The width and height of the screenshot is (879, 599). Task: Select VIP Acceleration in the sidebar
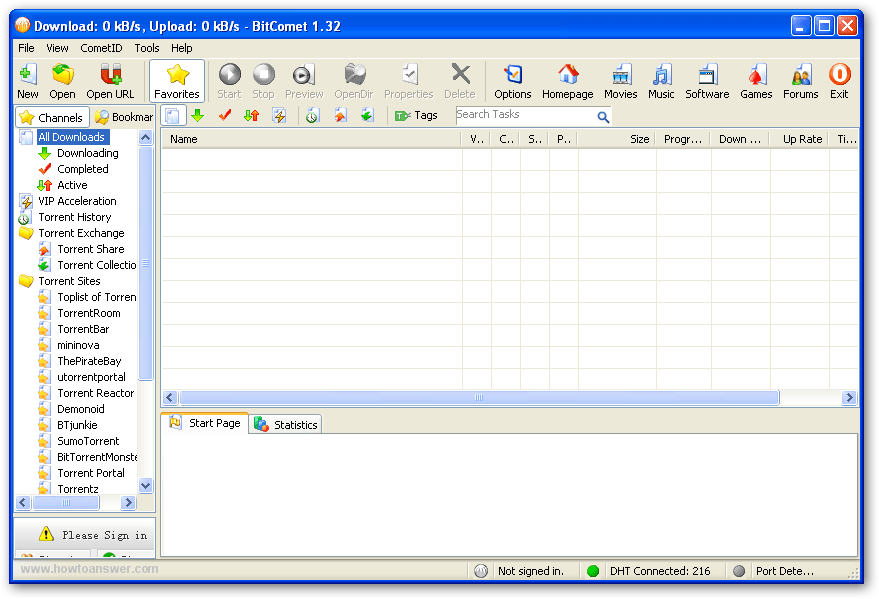tap(77, 201)
